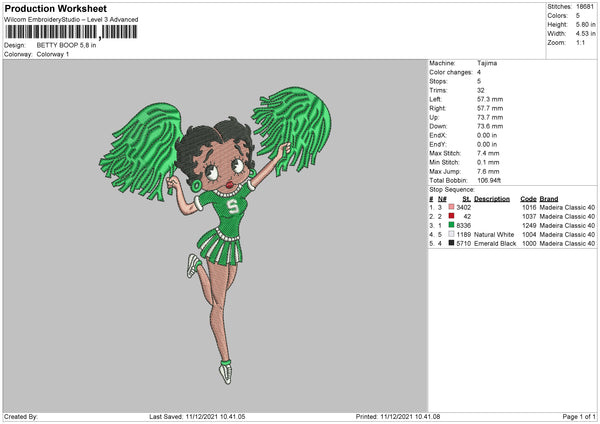
Task: Click the Width value 4.53 in
Action: 586,34
